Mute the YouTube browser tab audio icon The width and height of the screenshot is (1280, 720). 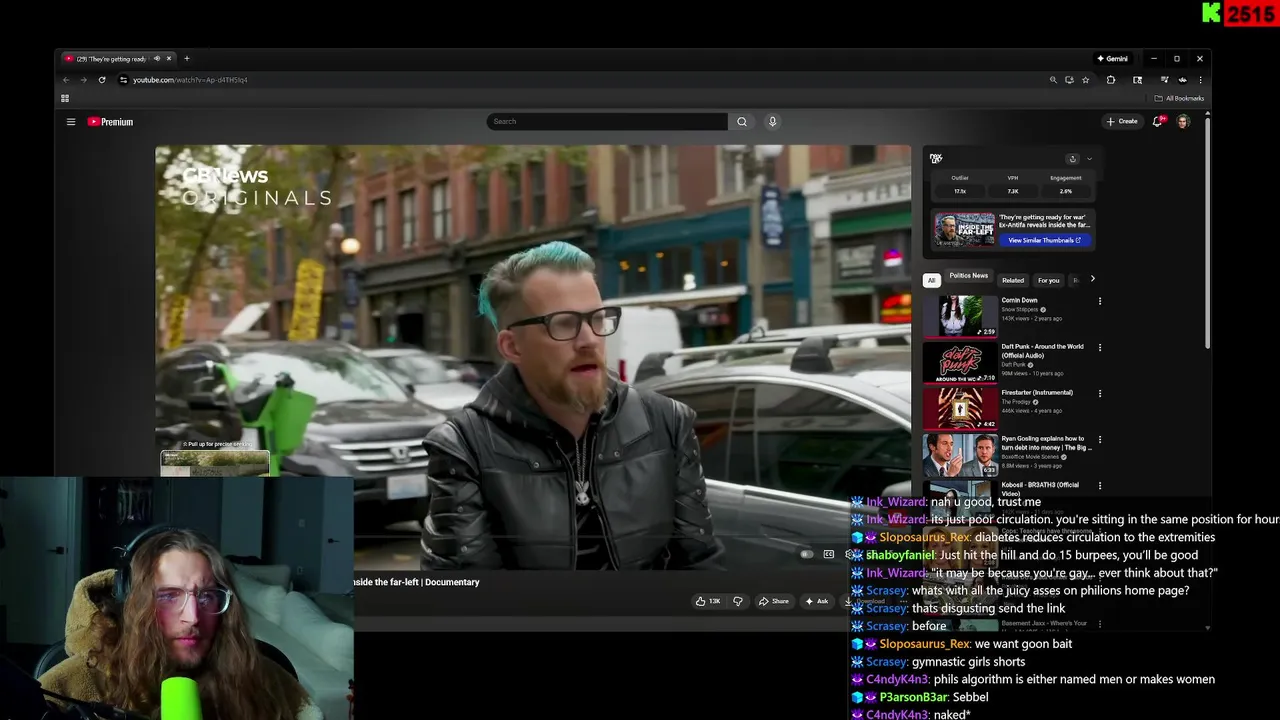pos(156,59)
